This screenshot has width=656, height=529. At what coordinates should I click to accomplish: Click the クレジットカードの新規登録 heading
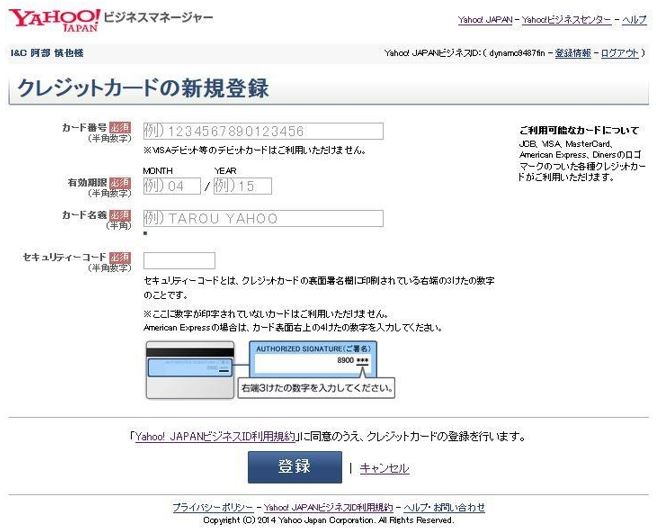click(143, 88)
